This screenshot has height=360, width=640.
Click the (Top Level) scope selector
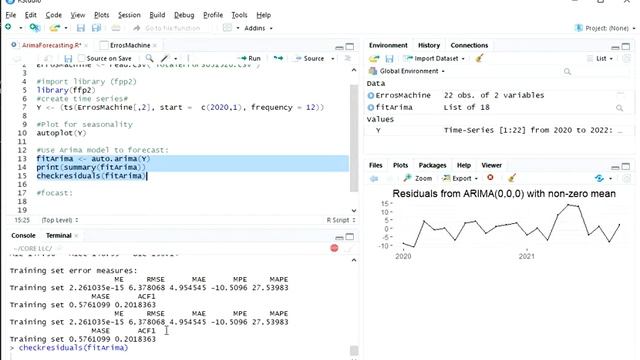point(60,220)
